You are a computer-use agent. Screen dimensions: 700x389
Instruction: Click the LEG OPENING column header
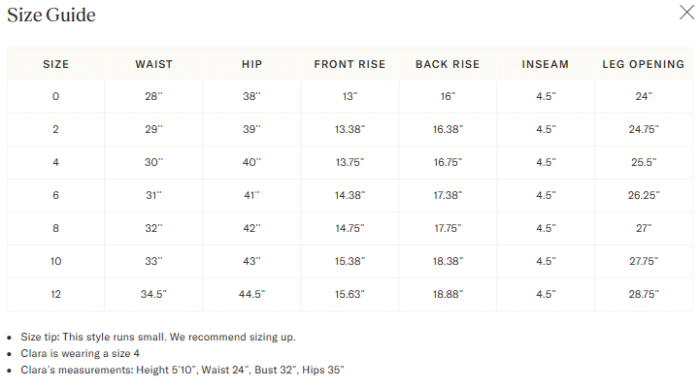(x=643, y=64)
